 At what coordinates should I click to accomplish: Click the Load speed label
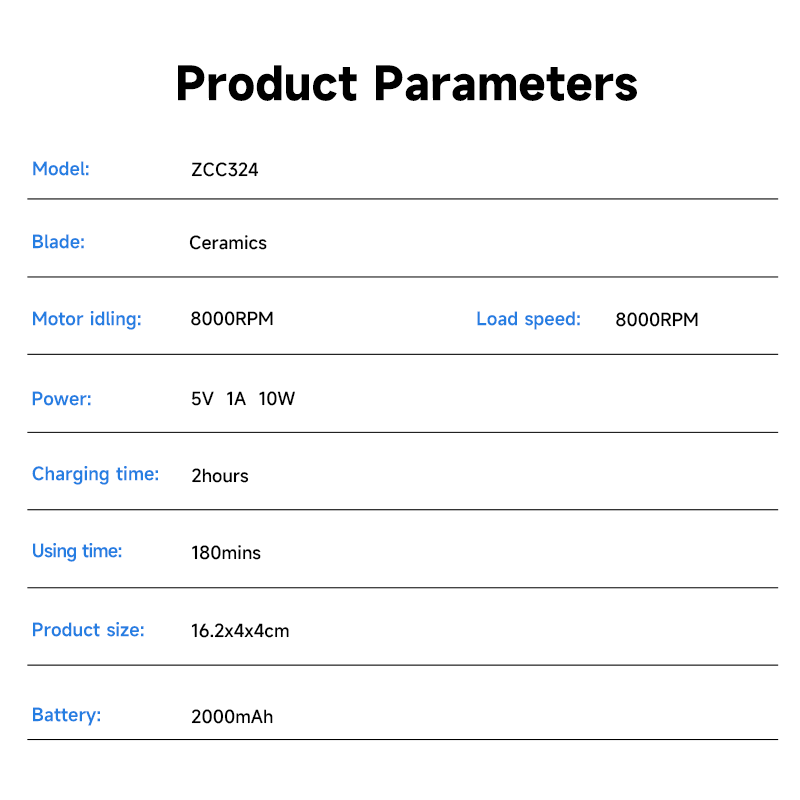click(528, 319)
